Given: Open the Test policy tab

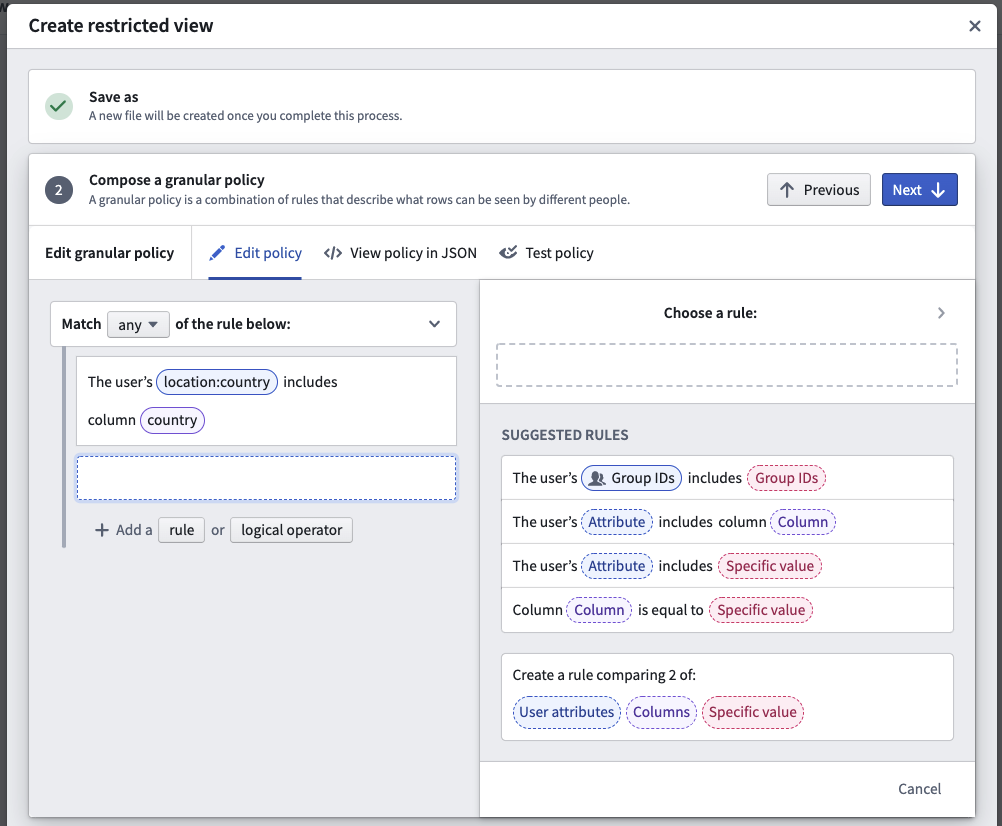Looking at the screenshot, I should pyautogui.click(x=547, y=253).
